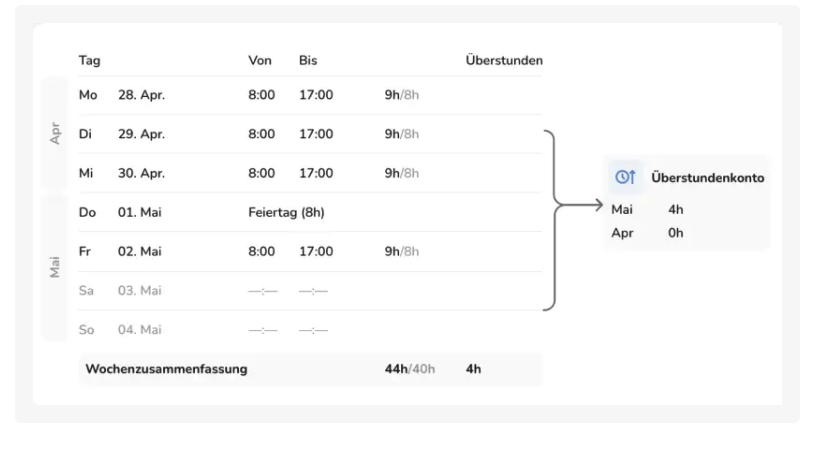The image size is (820, 458).
Task: Click empty start time for Saturday 03. Mai
Action: click(262, 291)
